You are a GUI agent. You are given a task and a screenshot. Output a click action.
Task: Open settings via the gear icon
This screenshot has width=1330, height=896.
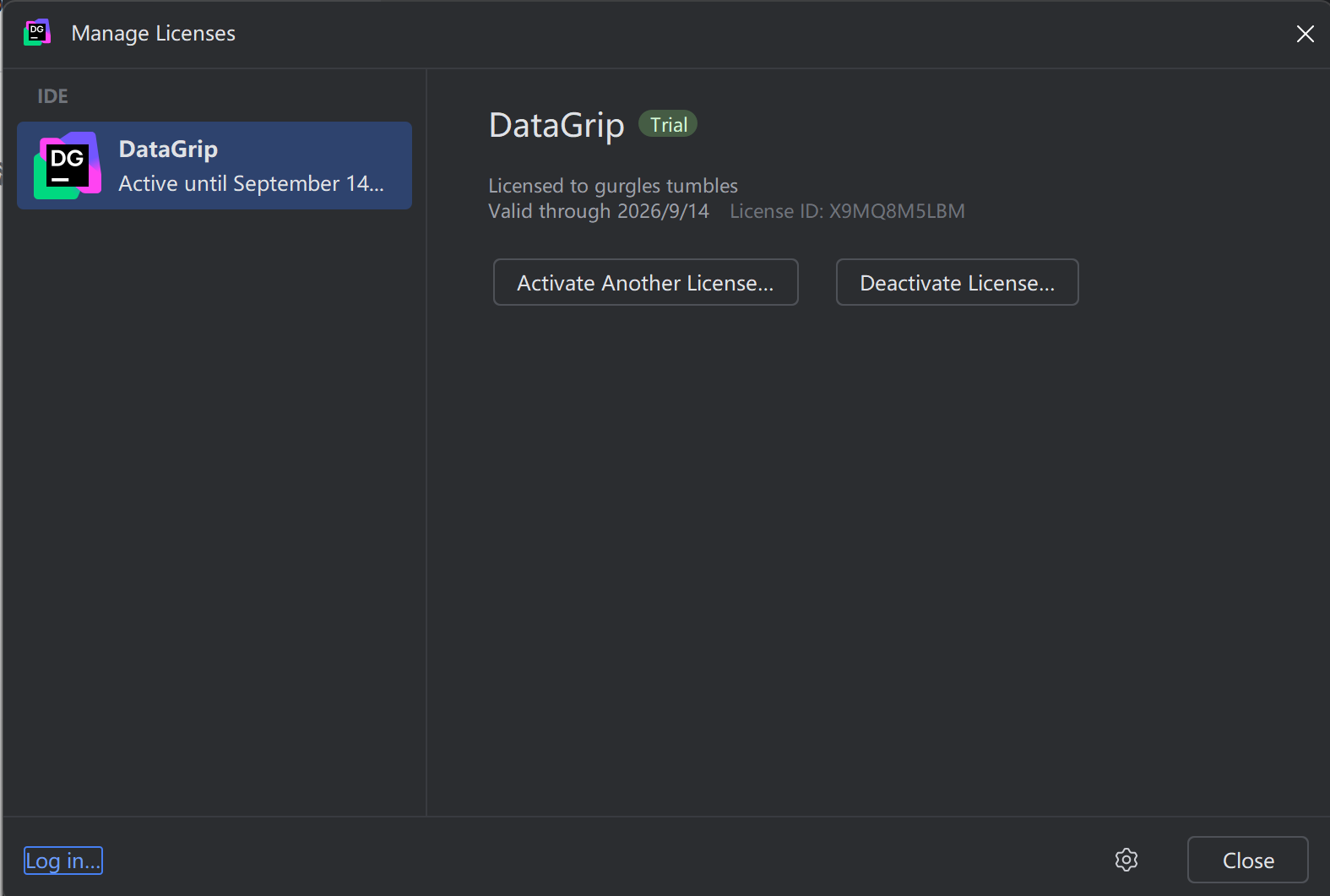pyautogui.click(x=1126, y=860)
